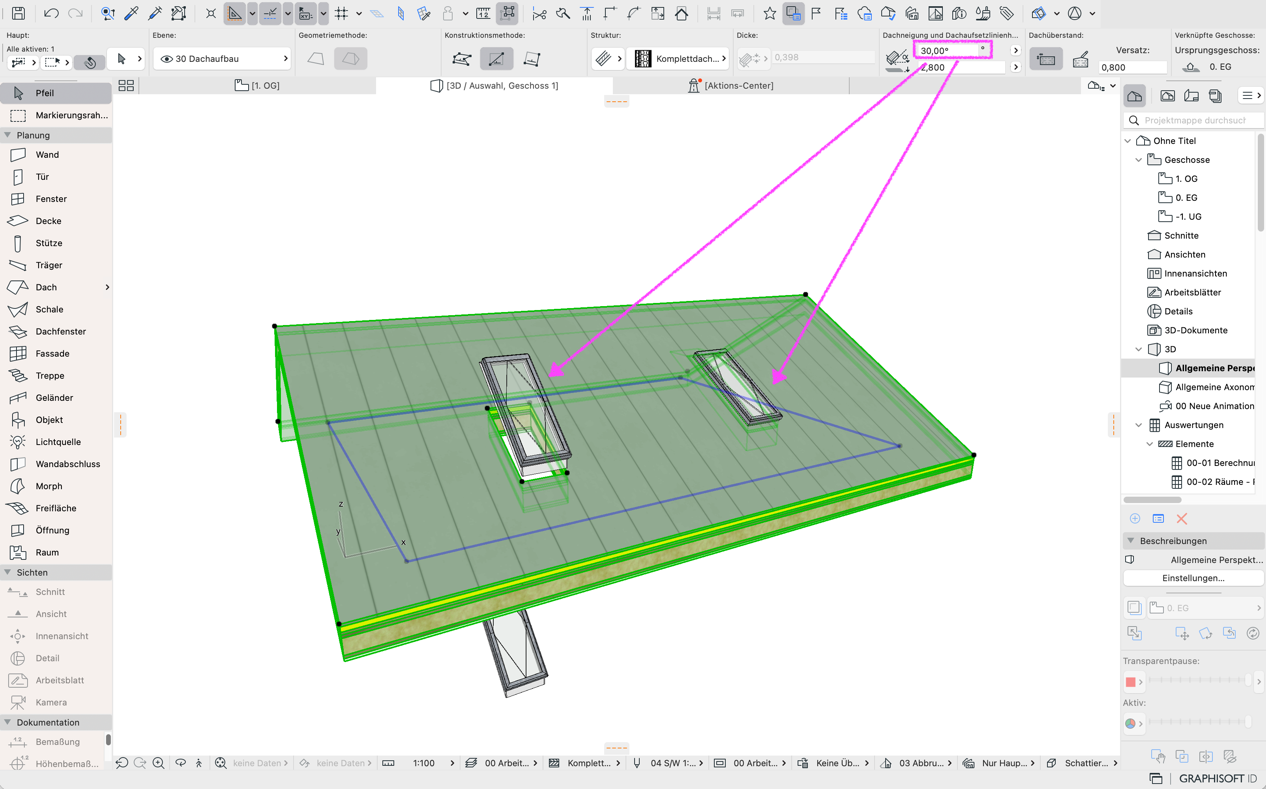This screenshot has width=1266, height=789.
Task: Toggle the suspend groups button
Action: (x=508, y=14)
